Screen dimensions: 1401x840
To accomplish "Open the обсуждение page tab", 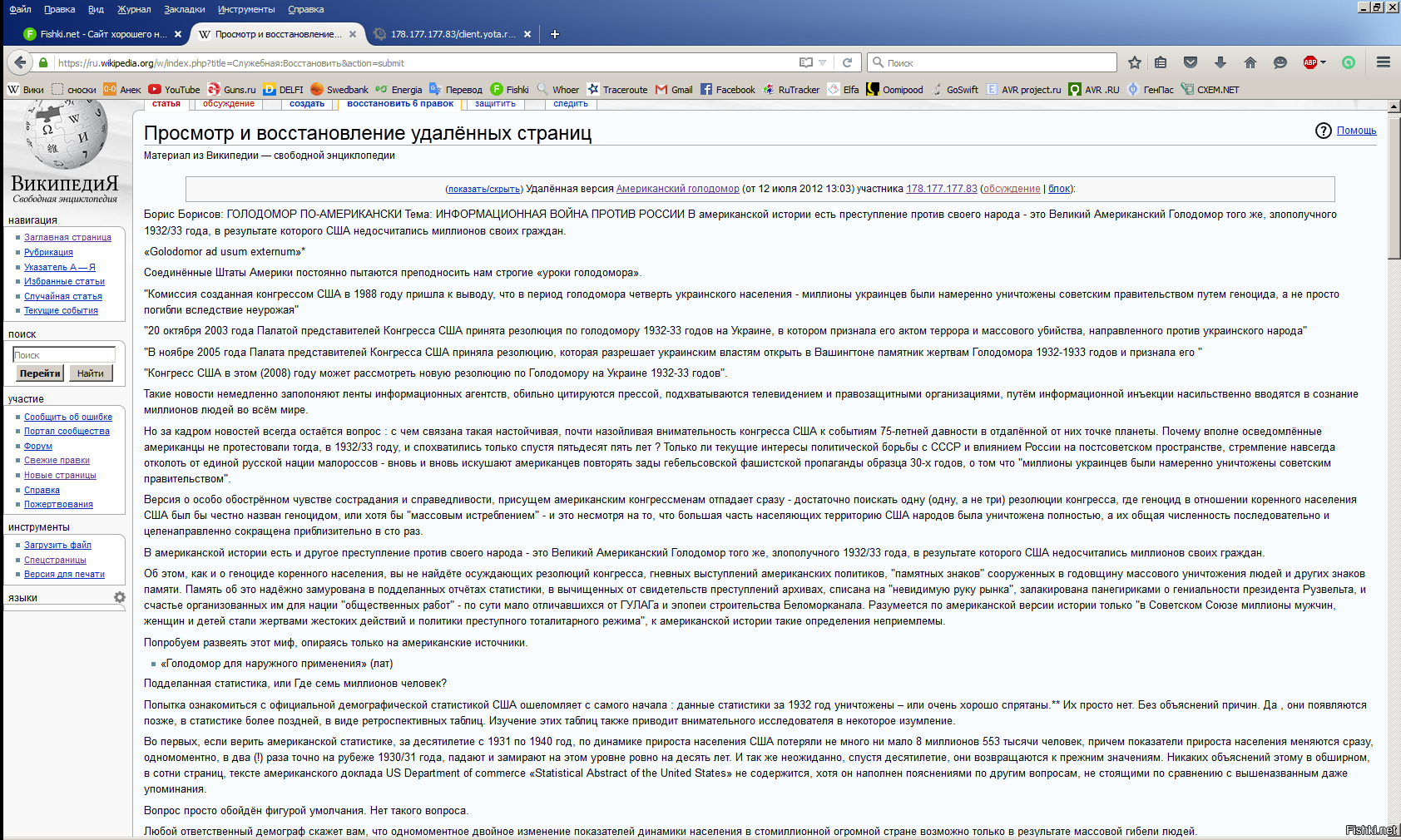I will 228,104.
